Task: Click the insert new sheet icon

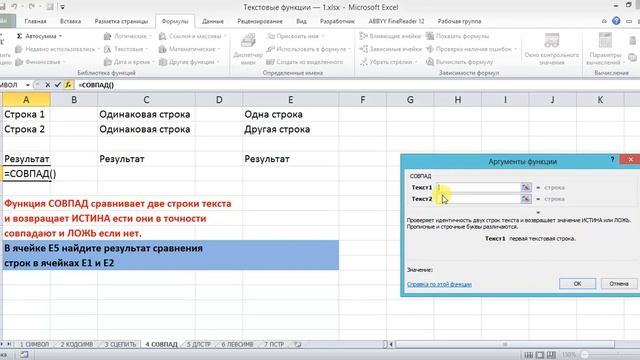Action: coord(298,344)
